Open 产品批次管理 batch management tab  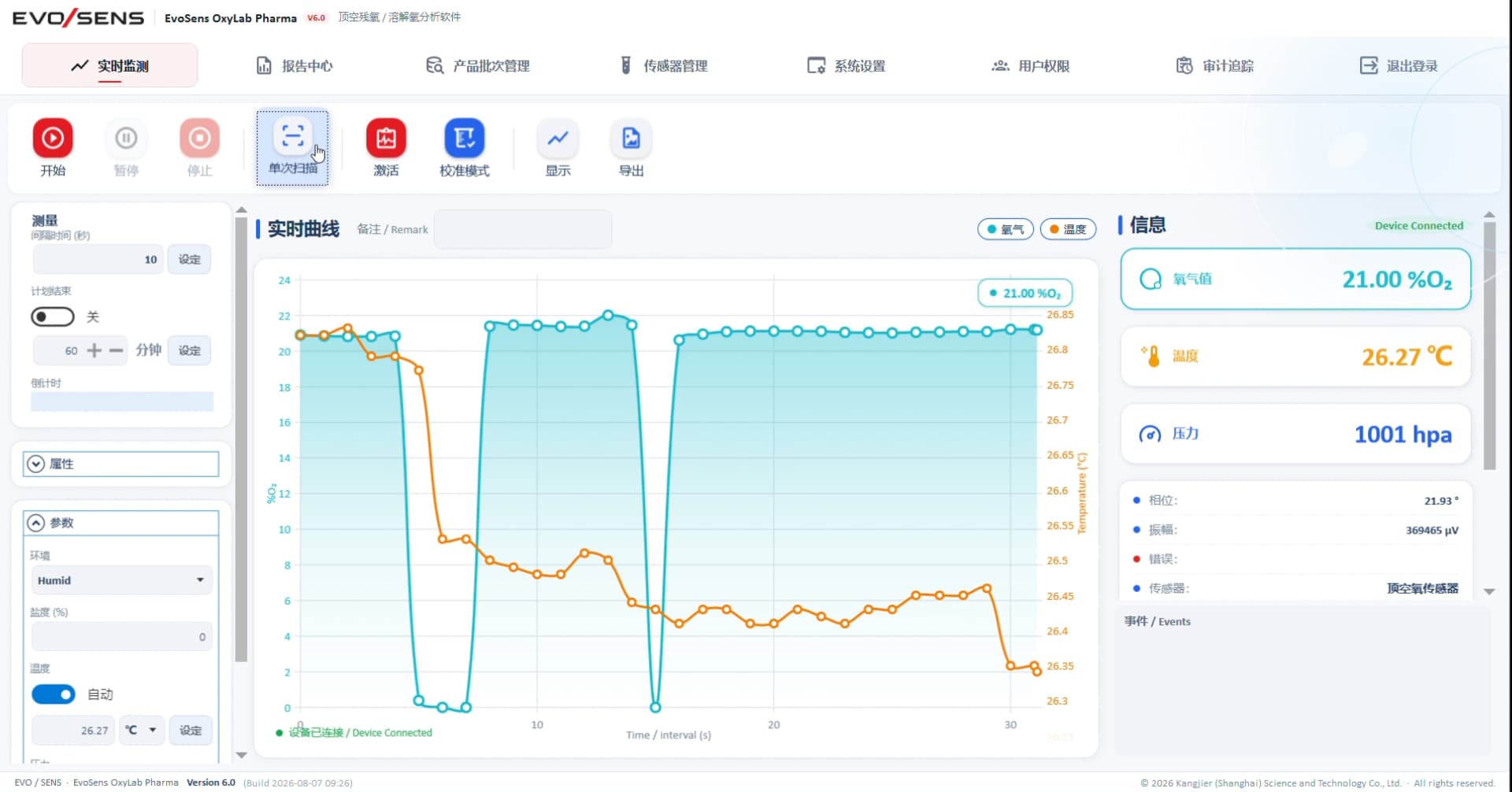[477, 65]
